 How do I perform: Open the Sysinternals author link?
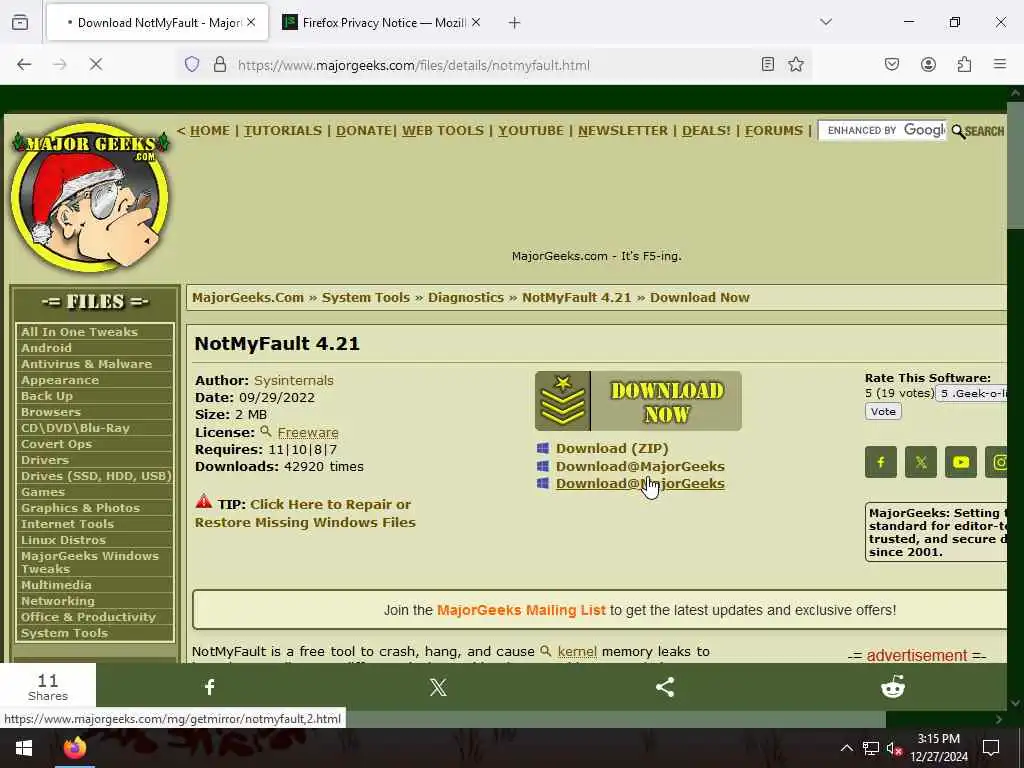tap(293, 380)
